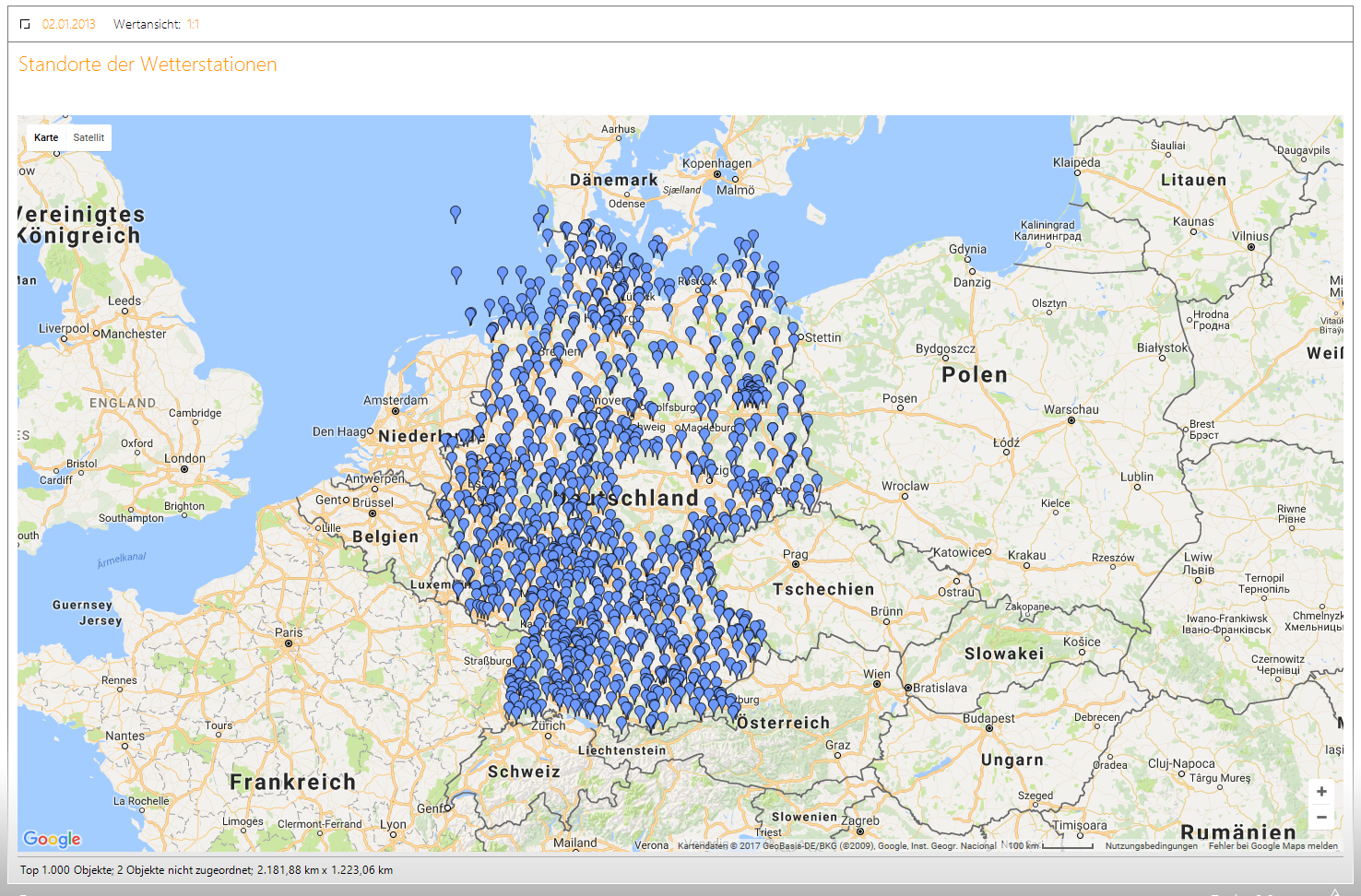This screenshot has width=1361, height=896.
Task: Click the Warschau city label
Action: pos(1071,409)
